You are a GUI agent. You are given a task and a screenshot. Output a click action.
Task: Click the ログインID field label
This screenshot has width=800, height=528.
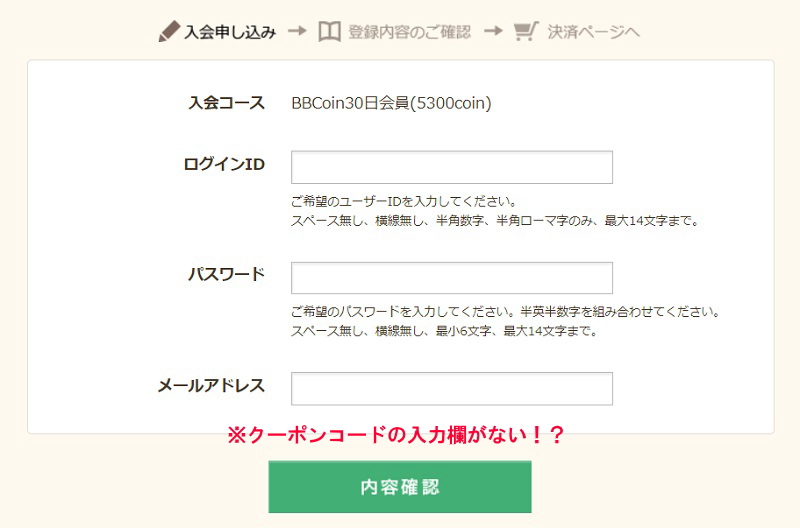click(224, 164)
